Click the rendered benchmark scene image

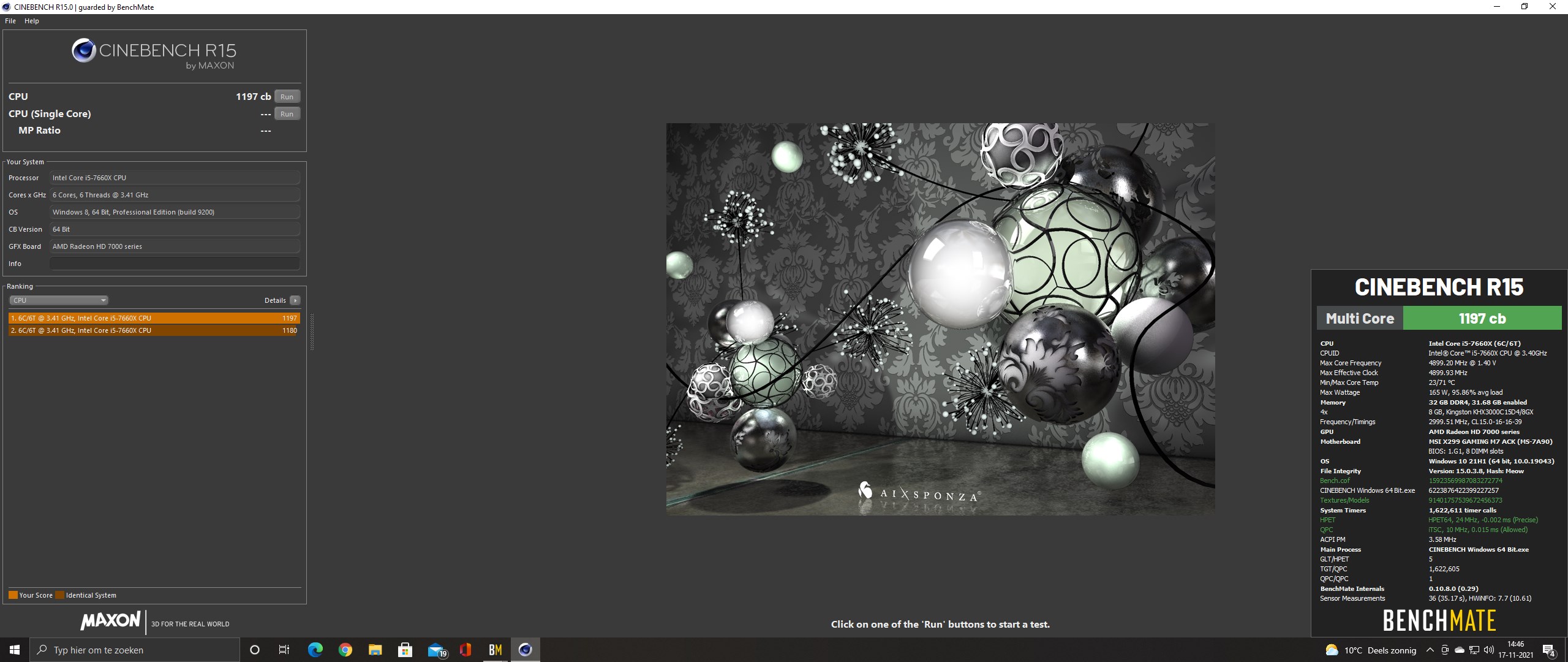940,319
